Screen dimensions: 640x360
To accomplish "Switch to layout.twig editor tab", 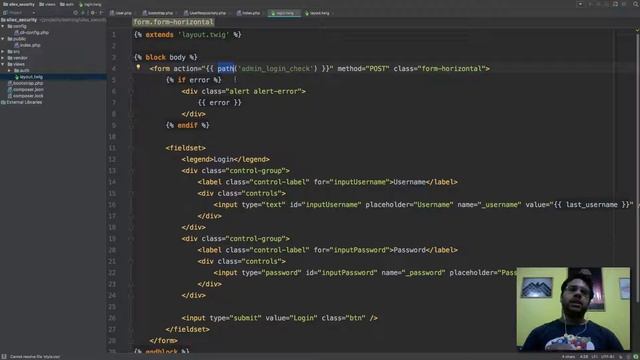I will tap(318, 13).
